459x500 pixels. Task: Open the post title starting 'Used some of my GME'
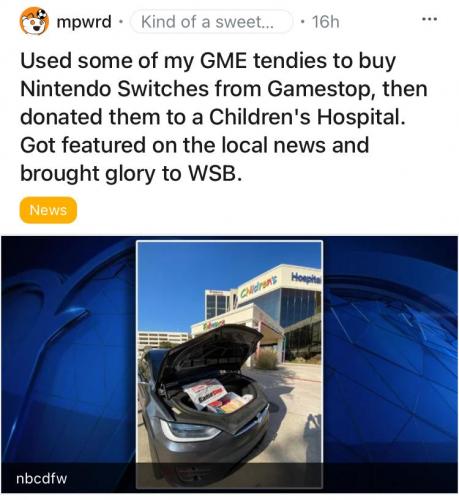pyautogui.click(x=223, y=117)
